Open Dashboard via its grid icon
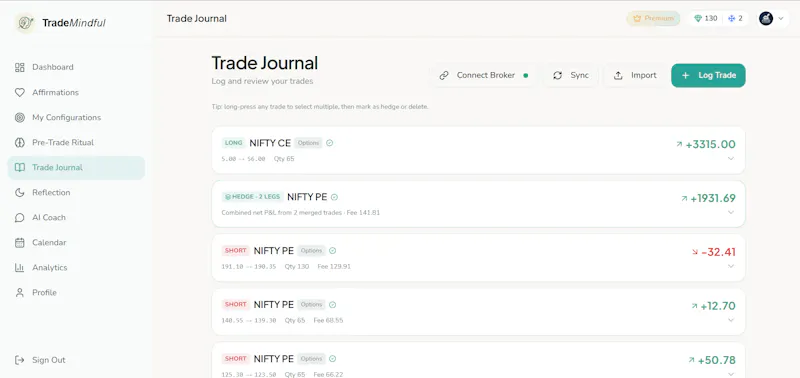 [19, 67]
